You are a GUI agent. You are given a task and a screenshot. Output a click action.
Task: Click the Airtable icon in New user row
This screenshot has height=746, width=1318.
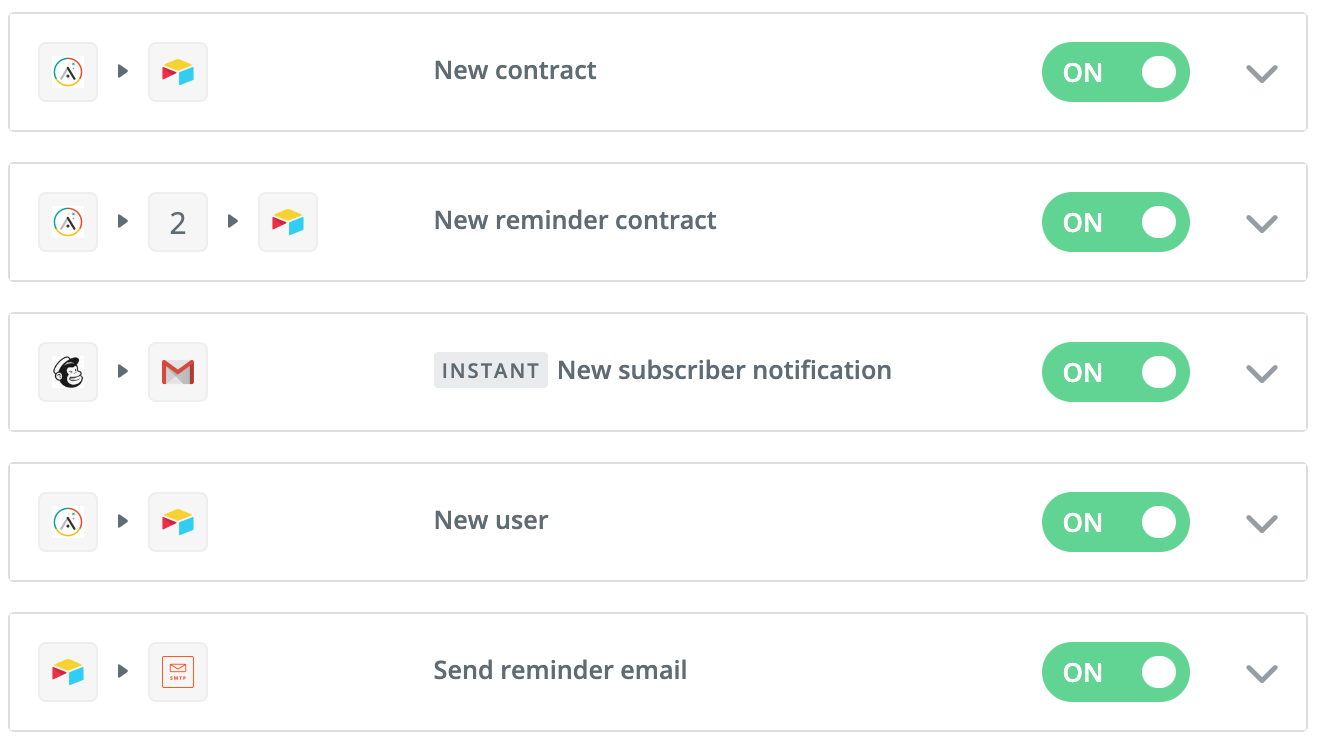coord(178,522)
